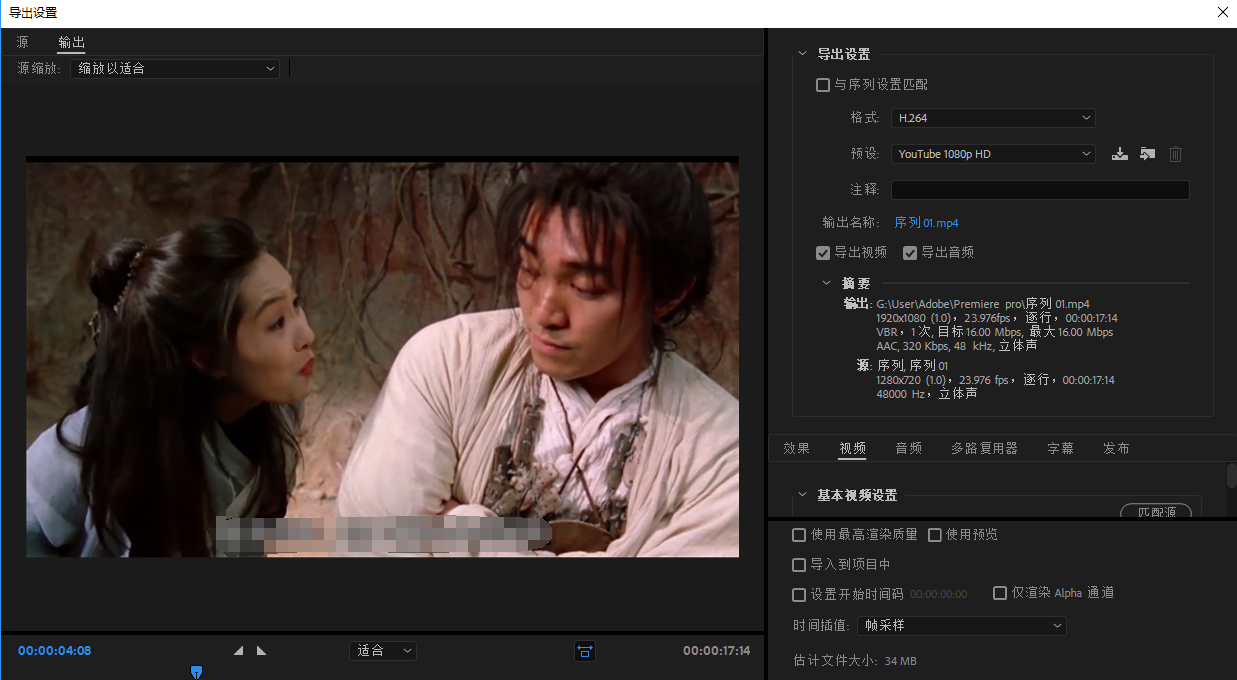Open the zoom level 适合 dropdown

tap(383, 651)
